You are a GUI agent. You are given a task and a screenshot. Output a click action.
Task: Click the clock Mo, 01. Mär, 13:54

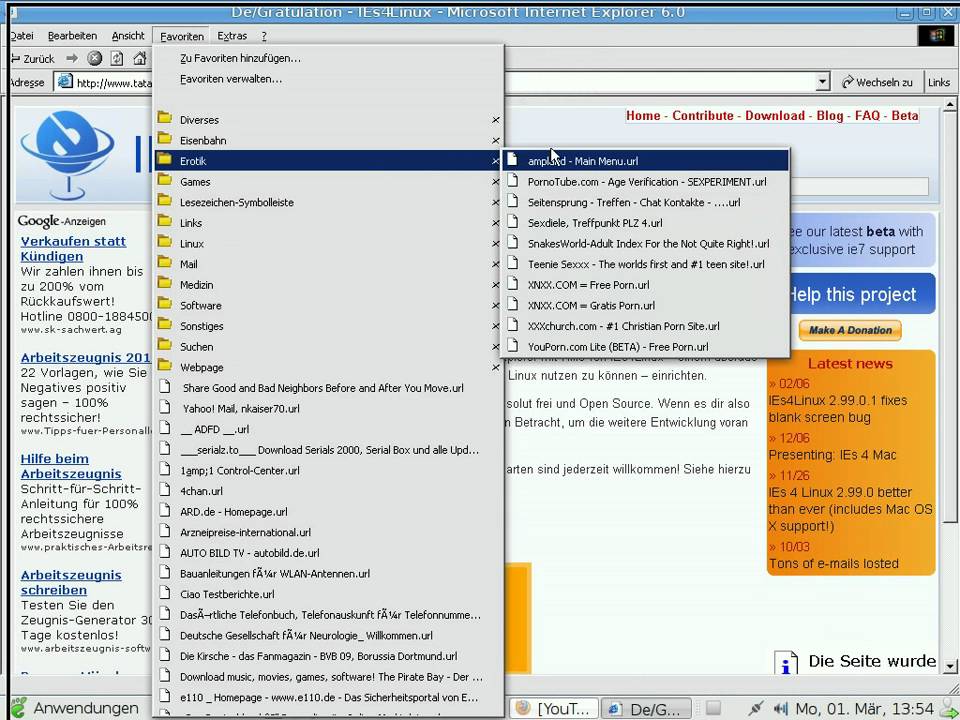coord(864,709)
